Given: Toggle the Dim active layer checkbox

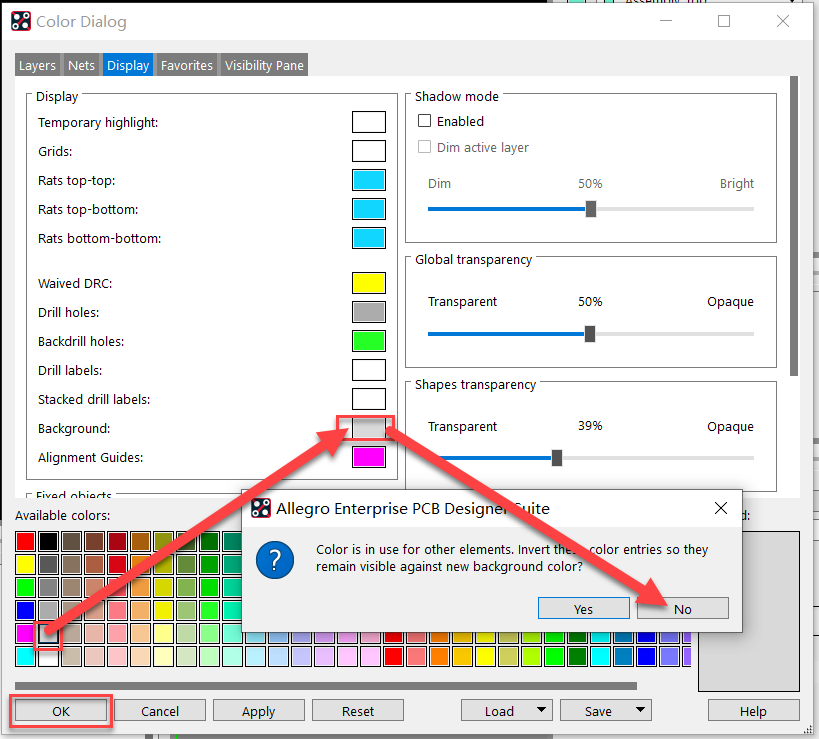Looking at the screenshot, I should coord(425,147).
